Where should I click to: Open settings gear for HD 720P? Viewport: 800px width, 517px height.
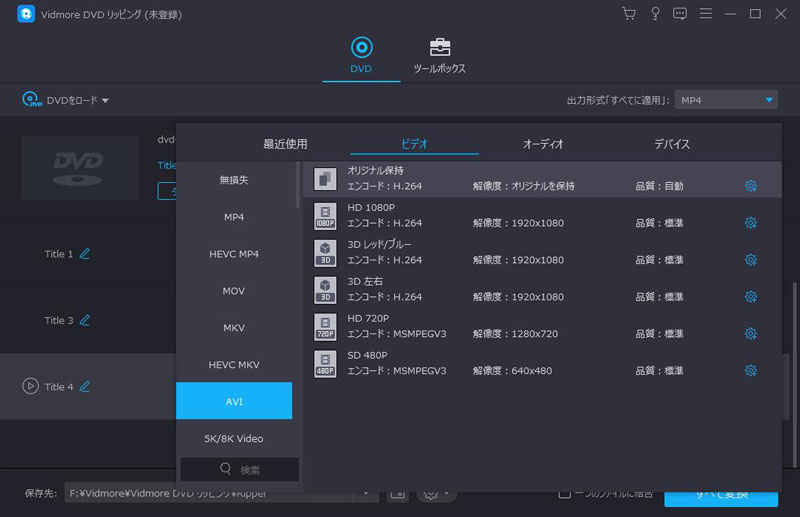tap(751, 333)
